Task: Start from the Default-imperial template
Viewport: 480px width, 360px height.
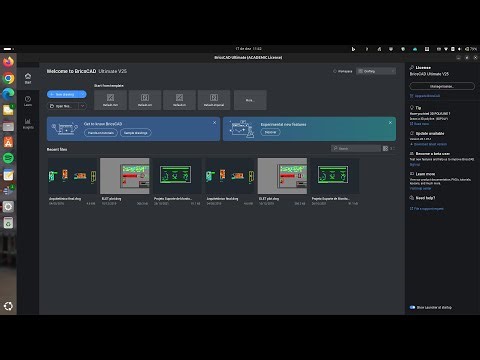Action: [x=214, y=100]
